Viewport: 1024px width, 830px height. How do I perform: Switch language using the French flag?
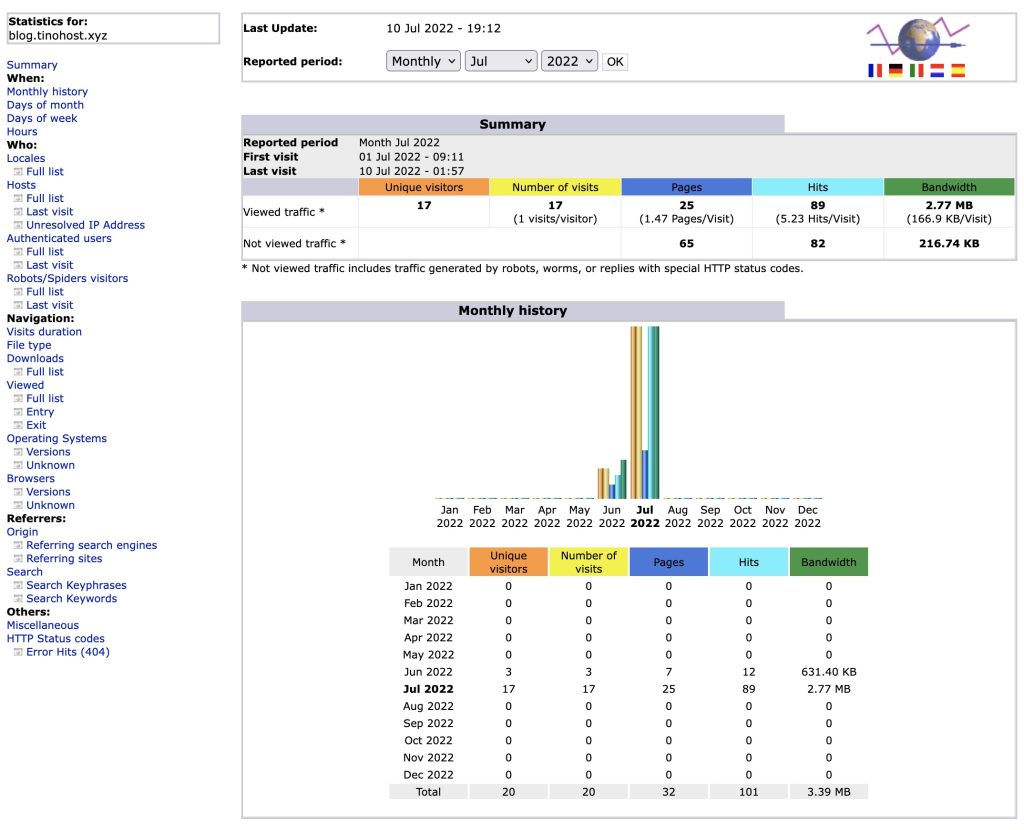pos(875,71)
